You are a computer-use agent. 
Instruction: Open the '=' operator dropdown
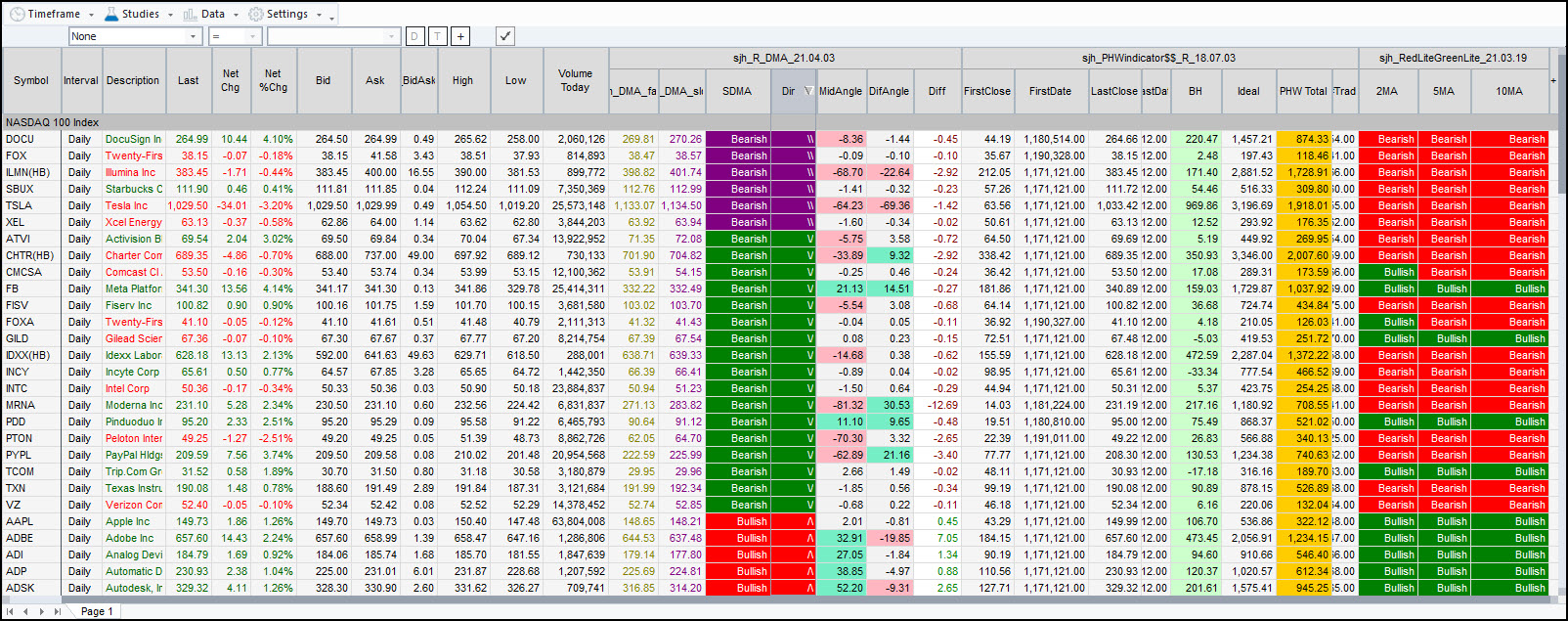(x=253, y=36)
